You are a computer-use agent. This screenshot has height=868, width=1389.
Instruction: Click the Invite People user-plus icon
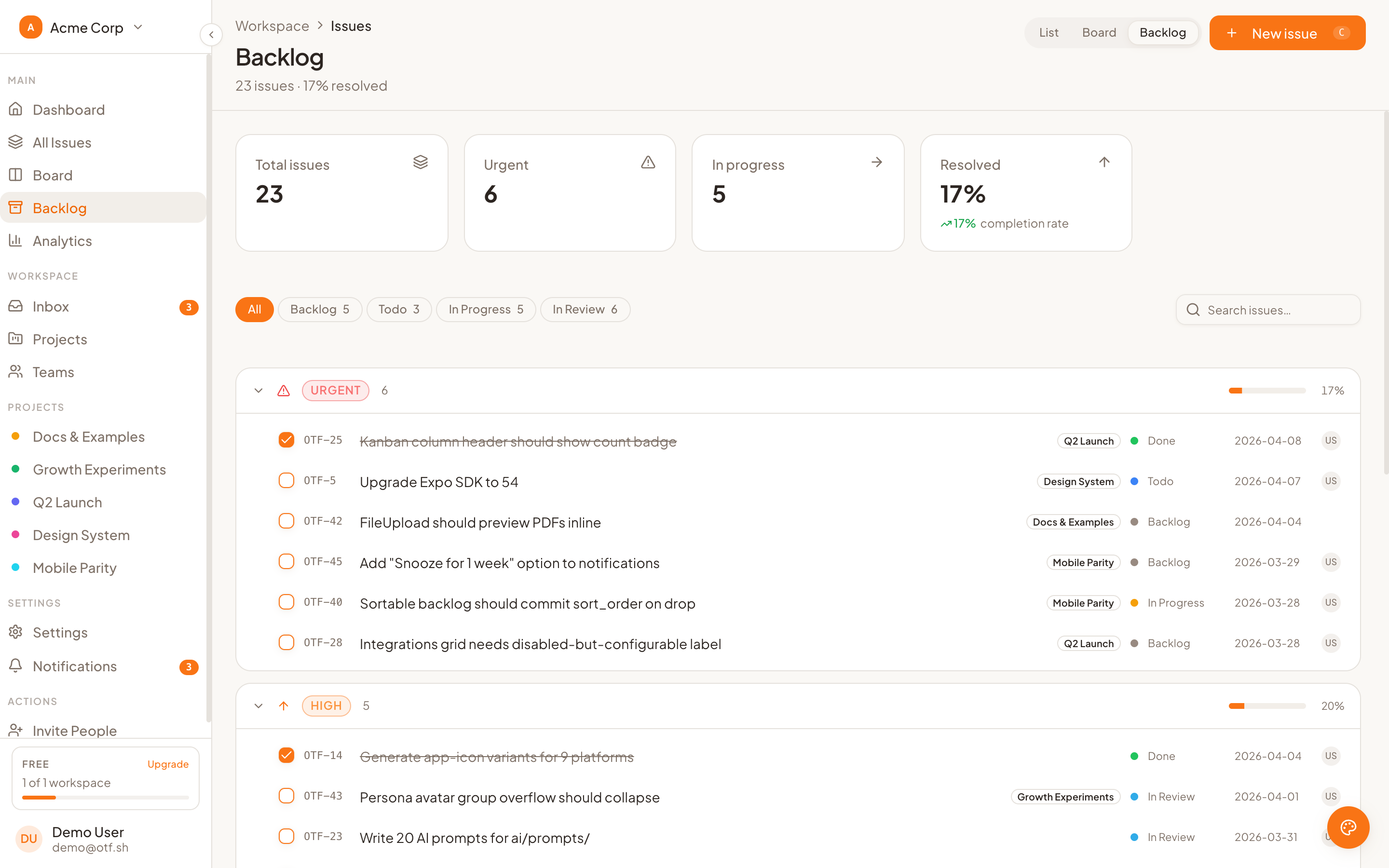pyautogui.click(x=16, y=730)
